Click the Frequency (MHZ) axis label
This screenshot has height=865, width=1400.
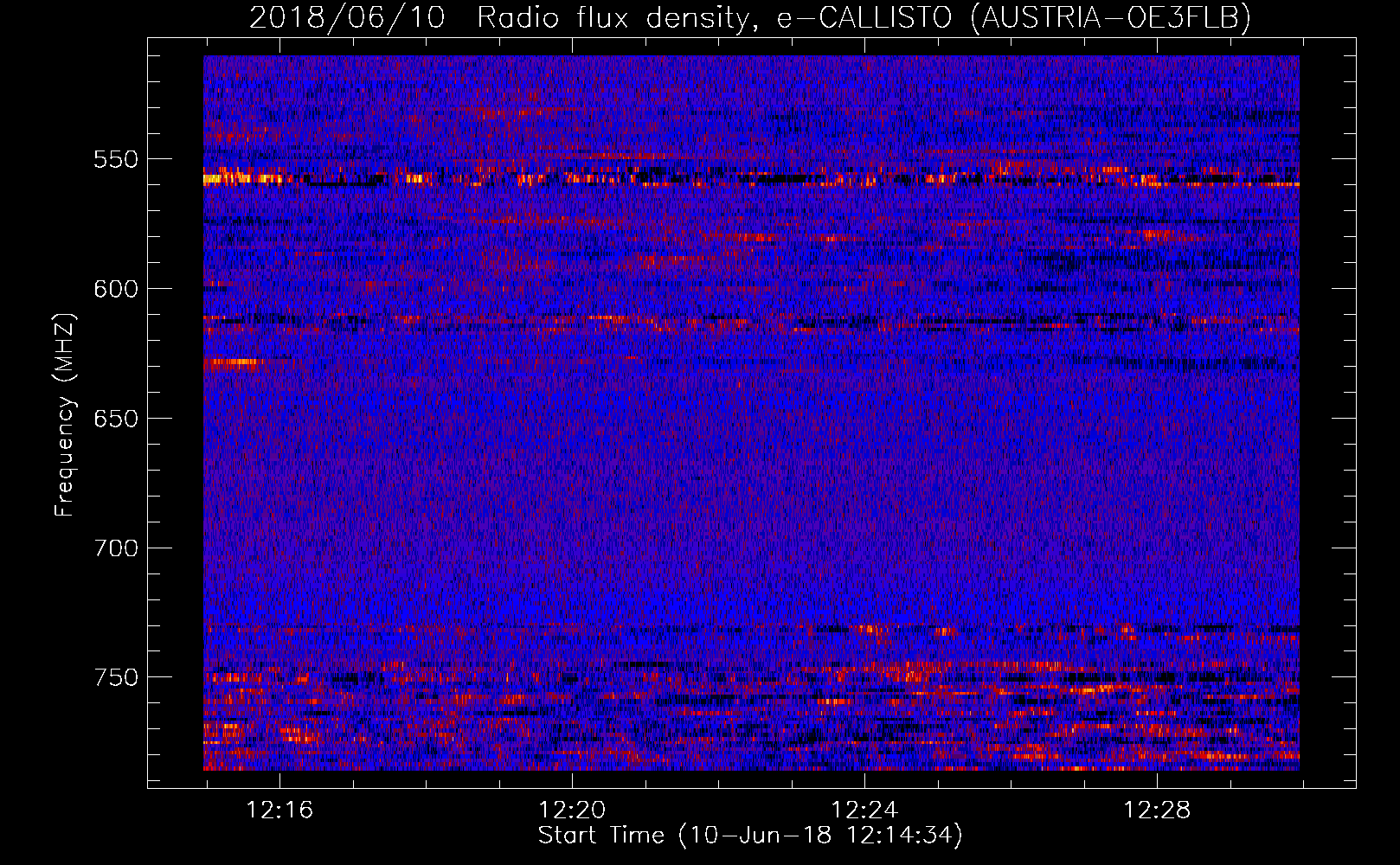click(x=65, y=415)
